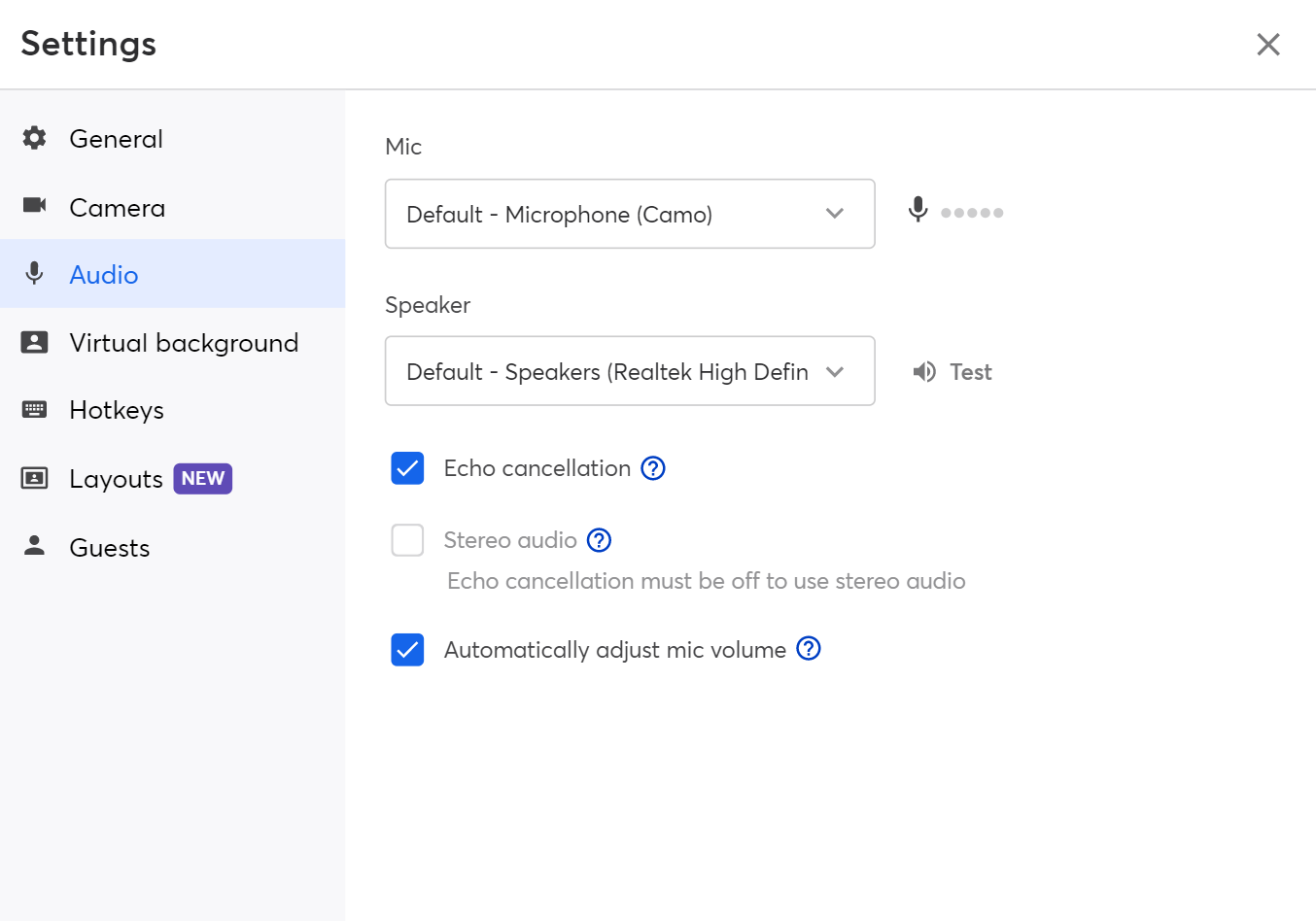Open the Mic device dropdown
The height and width of the screenshot is (921, 1316).
[x=630, y=214]
